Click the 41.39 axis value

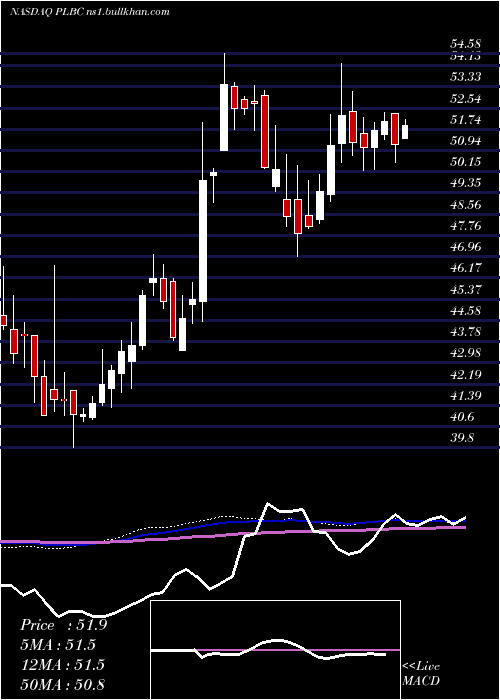point(466,396)
